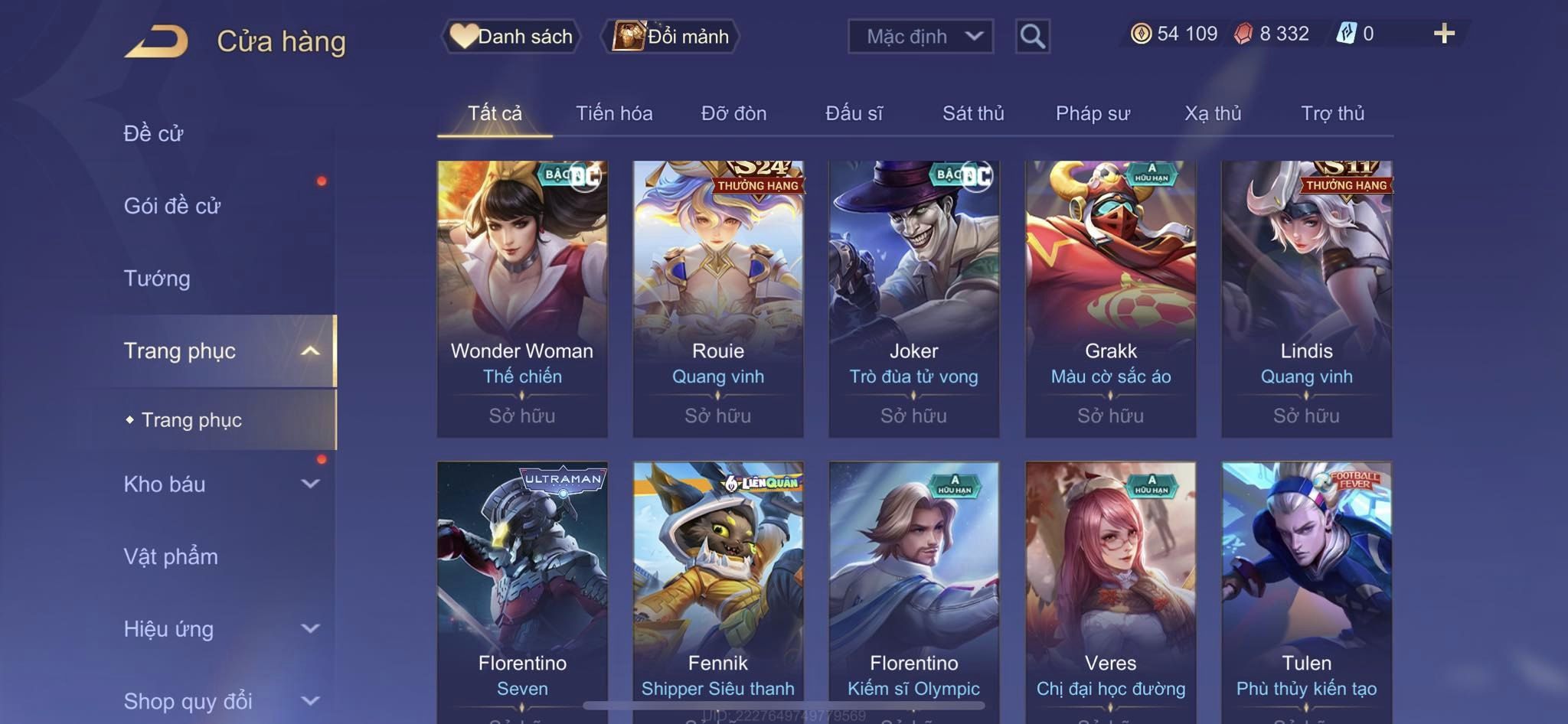1568x724 pixels.
Task: Open the gold coin balance icon
Action: coord(1141,34)
